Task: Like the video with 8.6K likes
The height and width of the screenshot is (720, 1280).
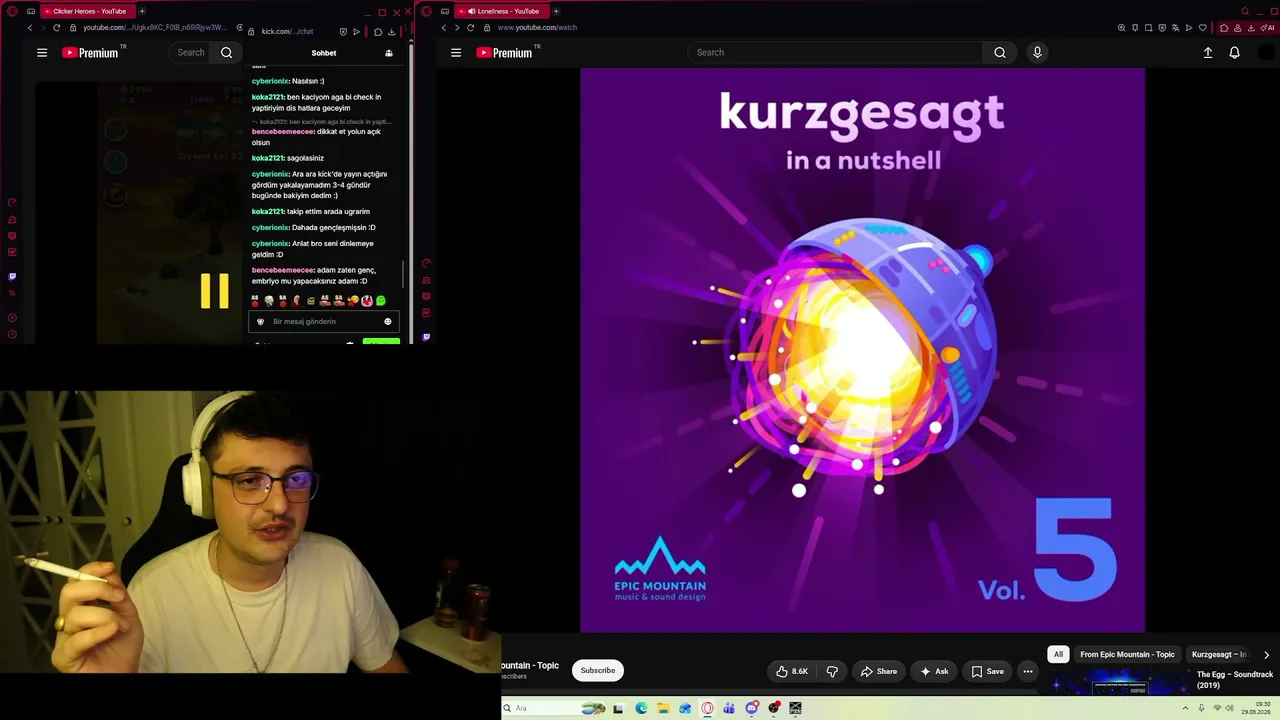Action: coord(792,672)
